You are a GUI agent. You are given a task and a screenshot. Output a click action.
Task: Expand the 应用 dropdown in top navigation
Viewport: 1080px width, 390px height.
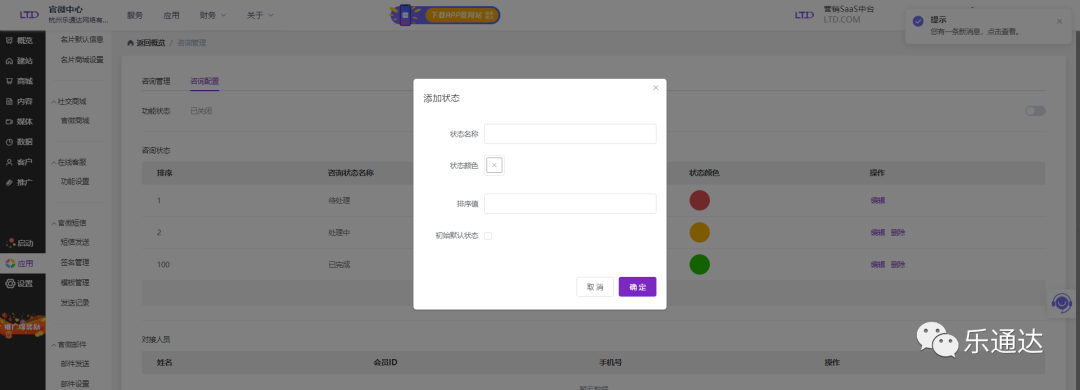[x=172, y=15]
